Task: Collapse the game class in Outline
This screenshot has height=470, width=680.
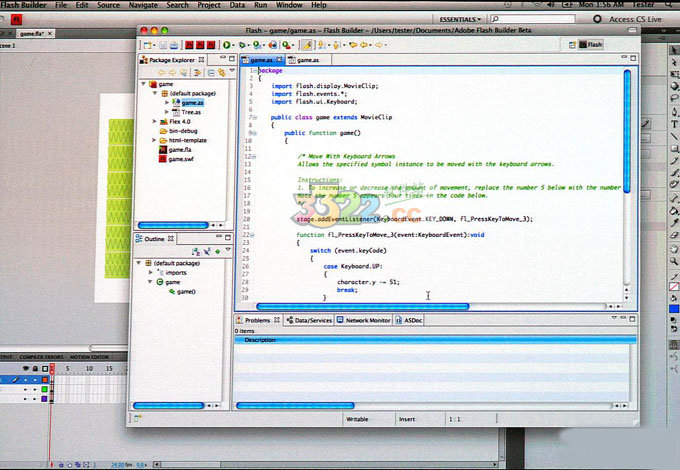Action: 150,282
